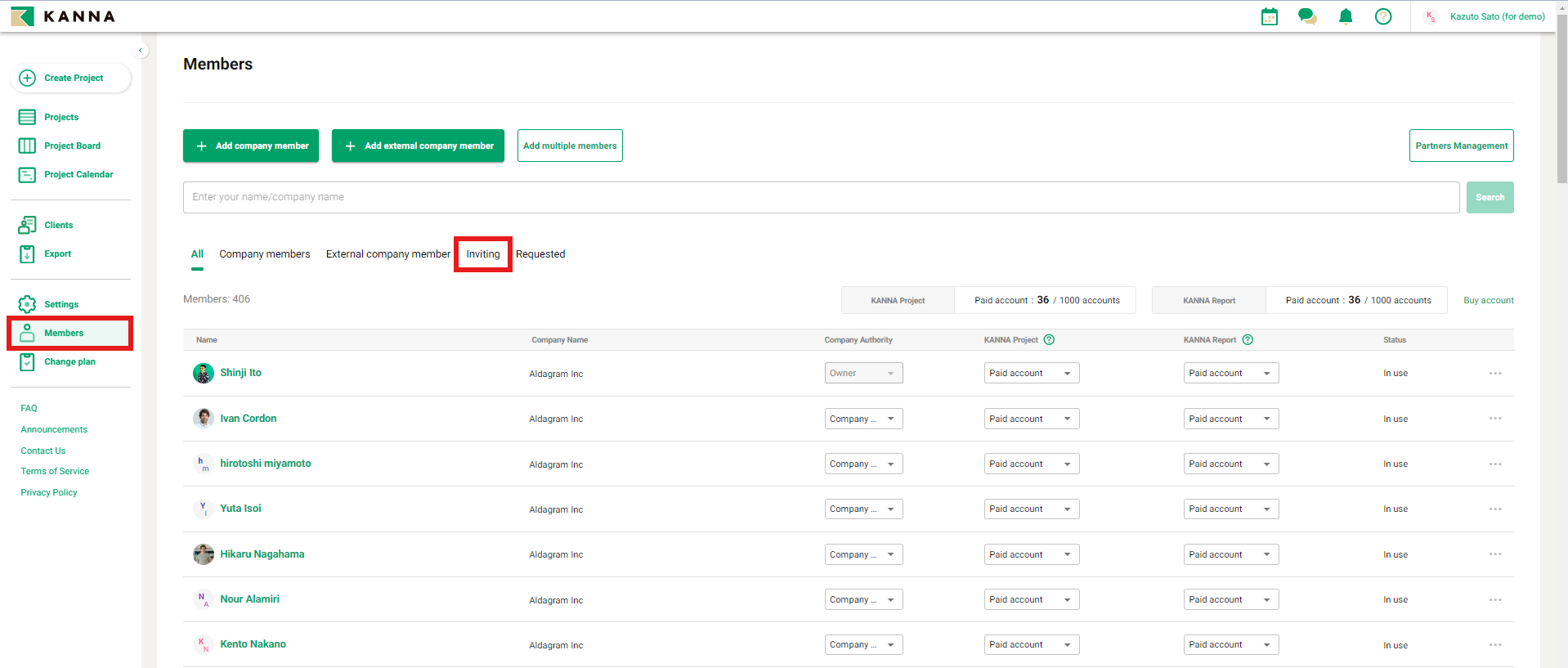
Task: Click Add external company member button
Action: pos(418,146)
